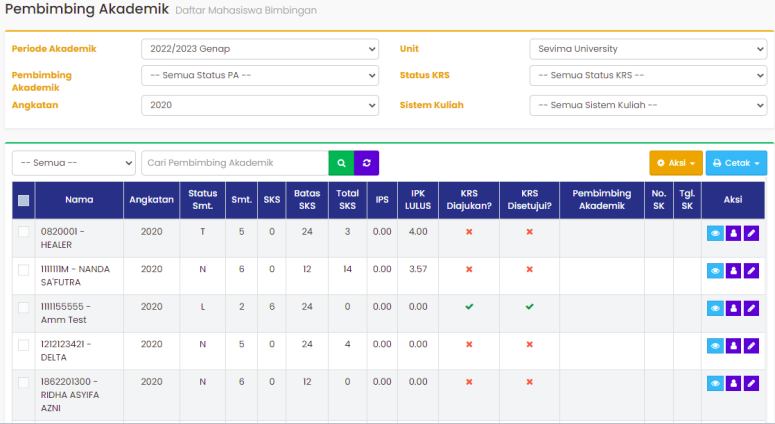
Task: View details eye icon for NANDA SA'FUTRA
Action: (715, 271)
